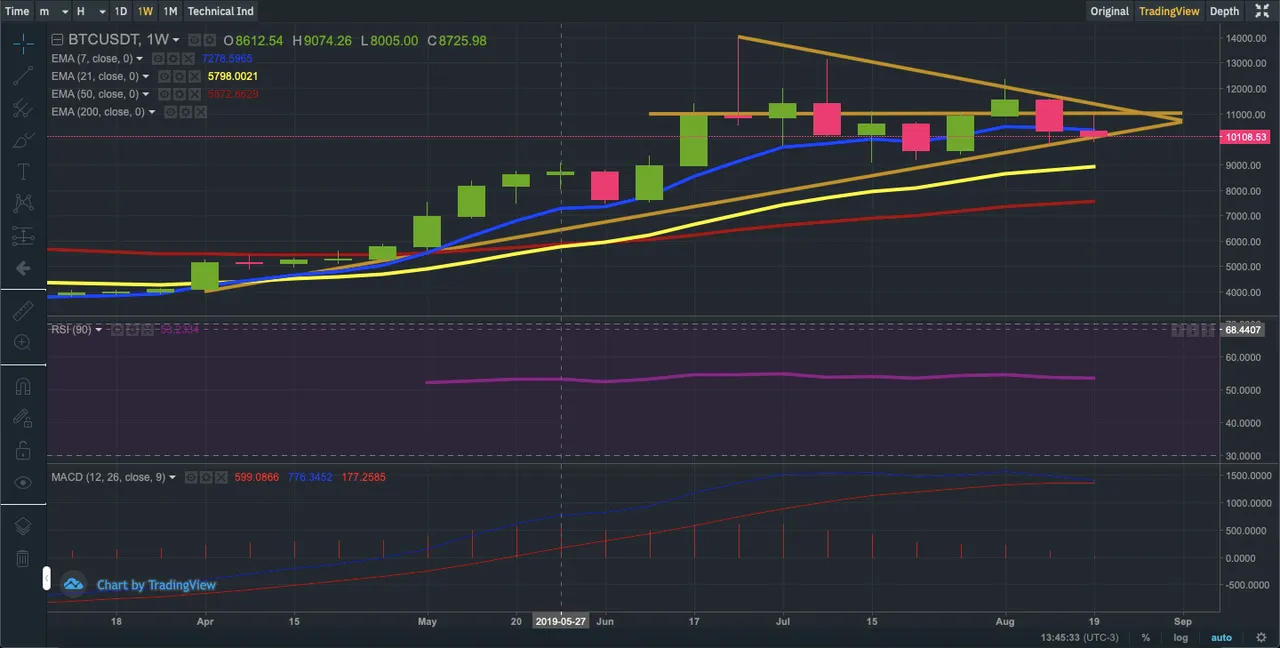The image size is (1280, 648).
Task: Open the object tree layers icon
Action: tap(22, 525)
